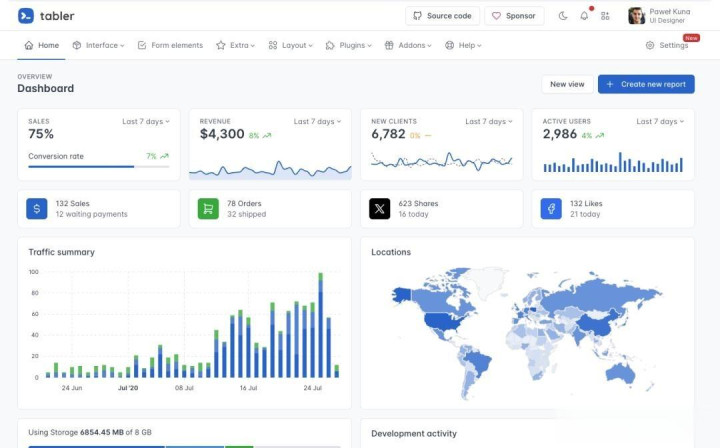Click the New Clients line chart

tap(441, 161)
